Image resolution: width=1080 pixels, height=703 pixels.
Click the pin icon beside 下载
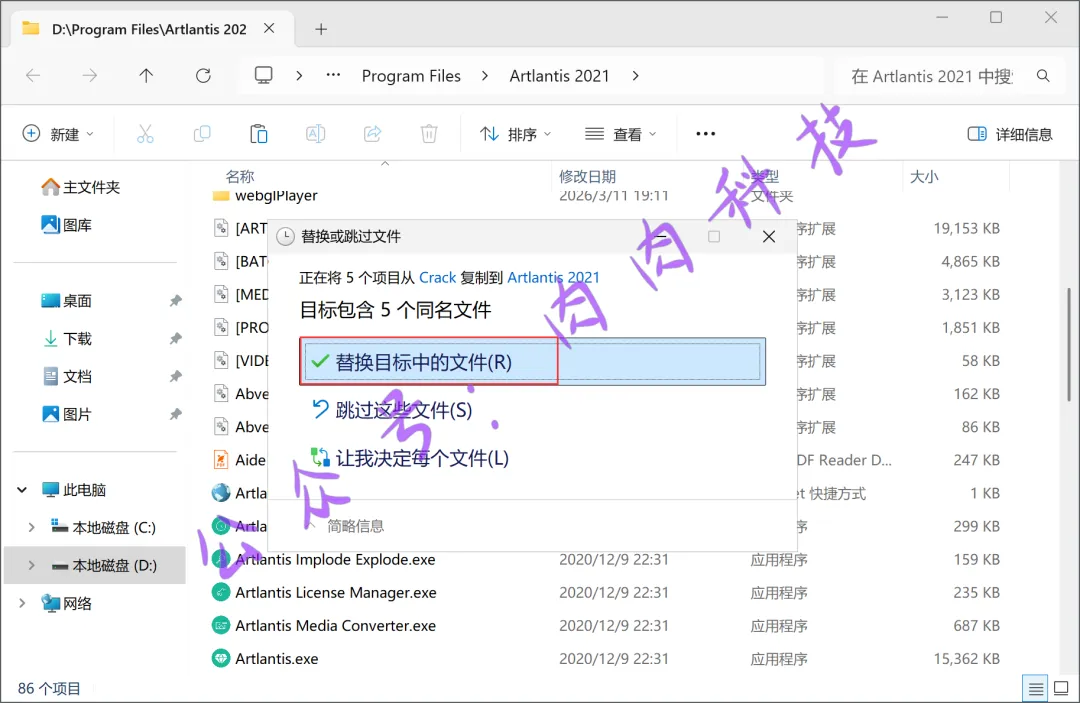(x=176, y=339)
